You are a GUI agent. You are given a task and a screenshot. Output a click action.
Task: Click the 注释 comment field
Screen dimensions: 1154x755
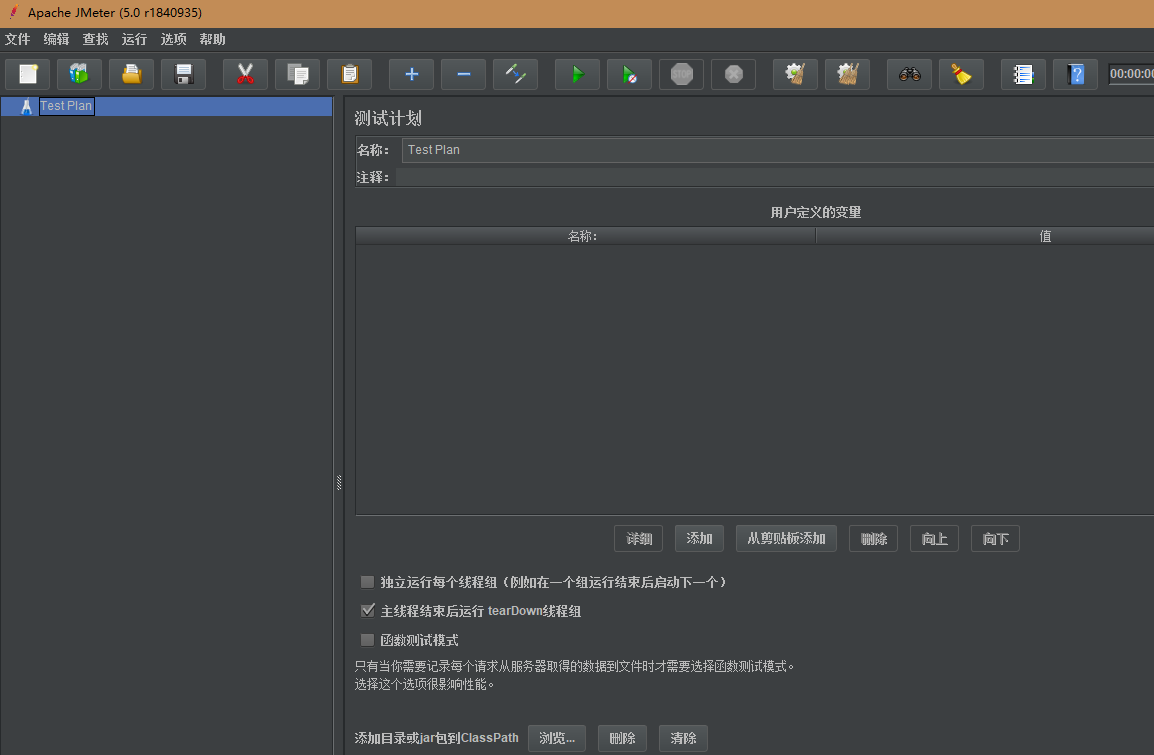[775, 177]
